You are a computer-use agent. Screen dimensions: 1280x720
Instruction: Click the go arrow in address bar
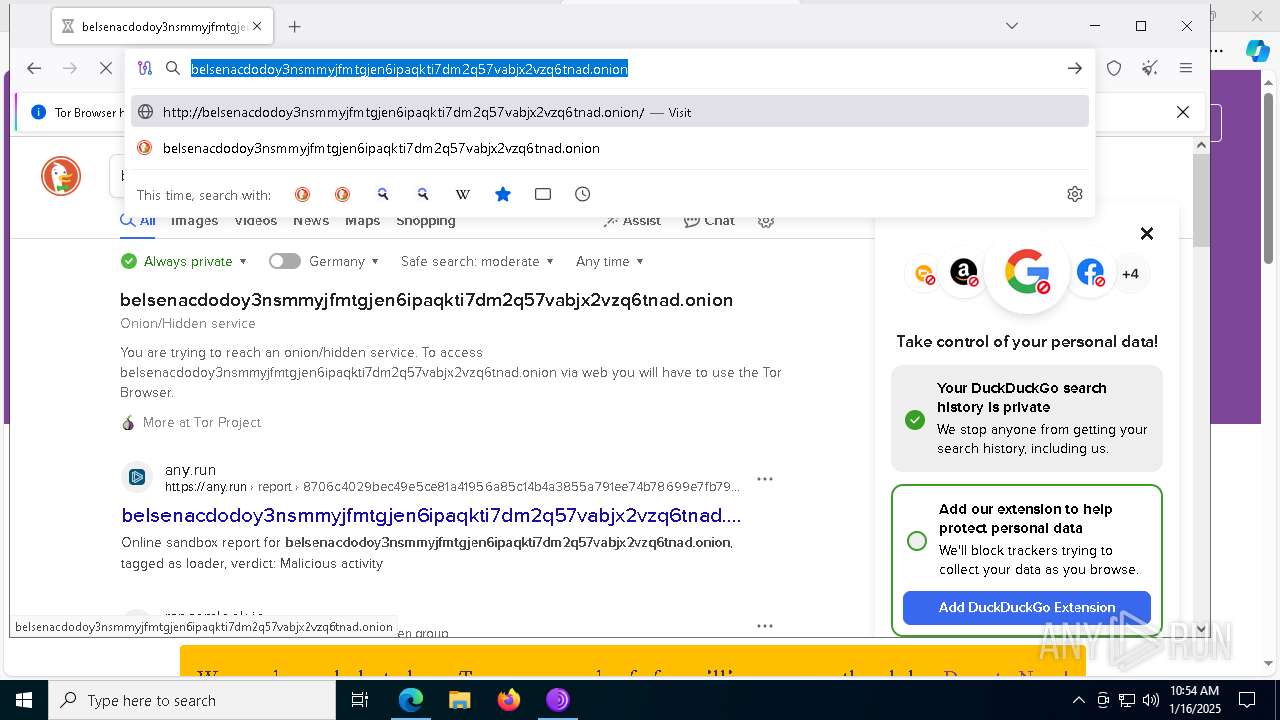tap(1075, 68)
